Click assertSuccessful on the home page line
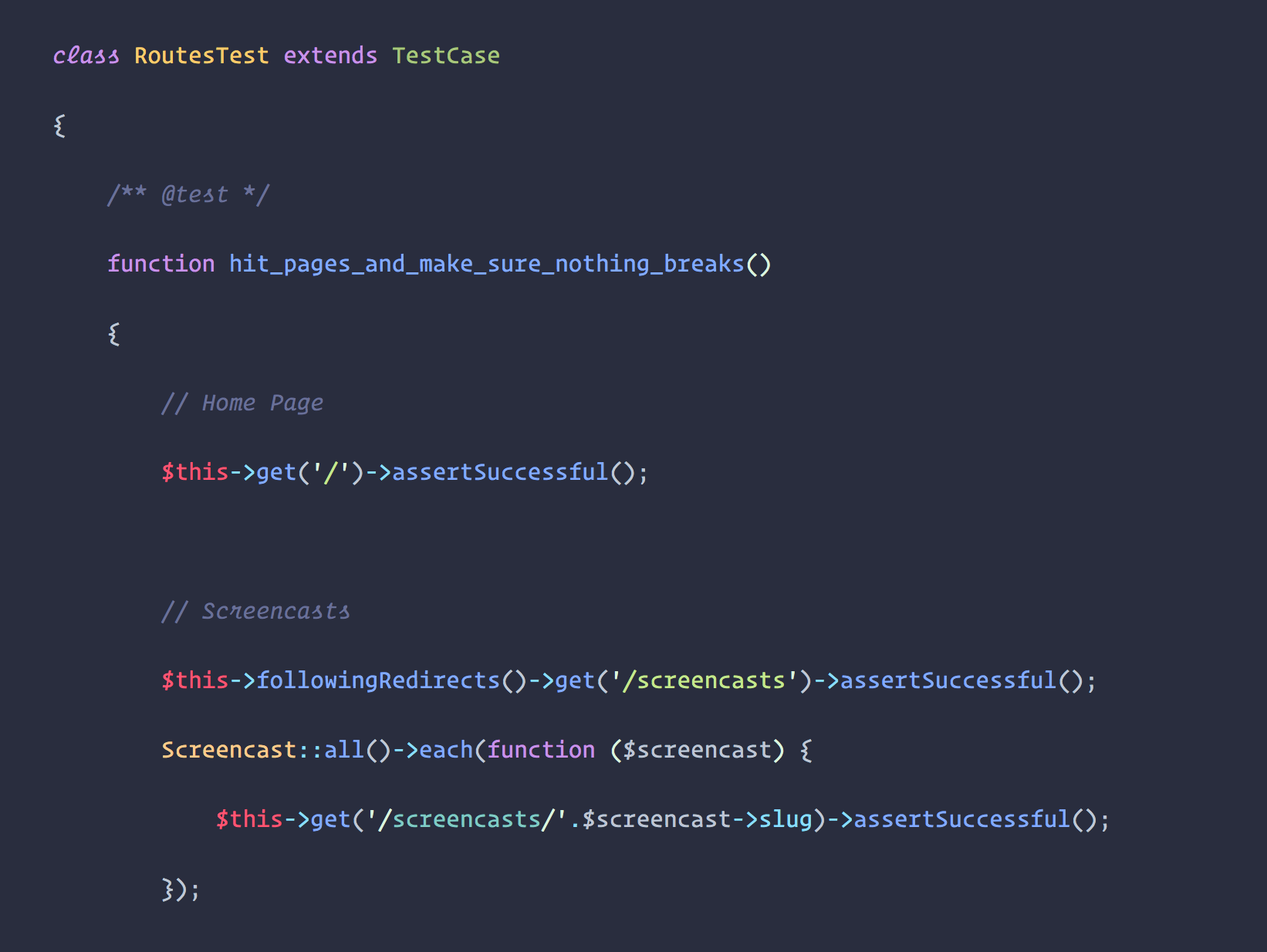The width and height of the screenshot is (1267, 952). 500,472
